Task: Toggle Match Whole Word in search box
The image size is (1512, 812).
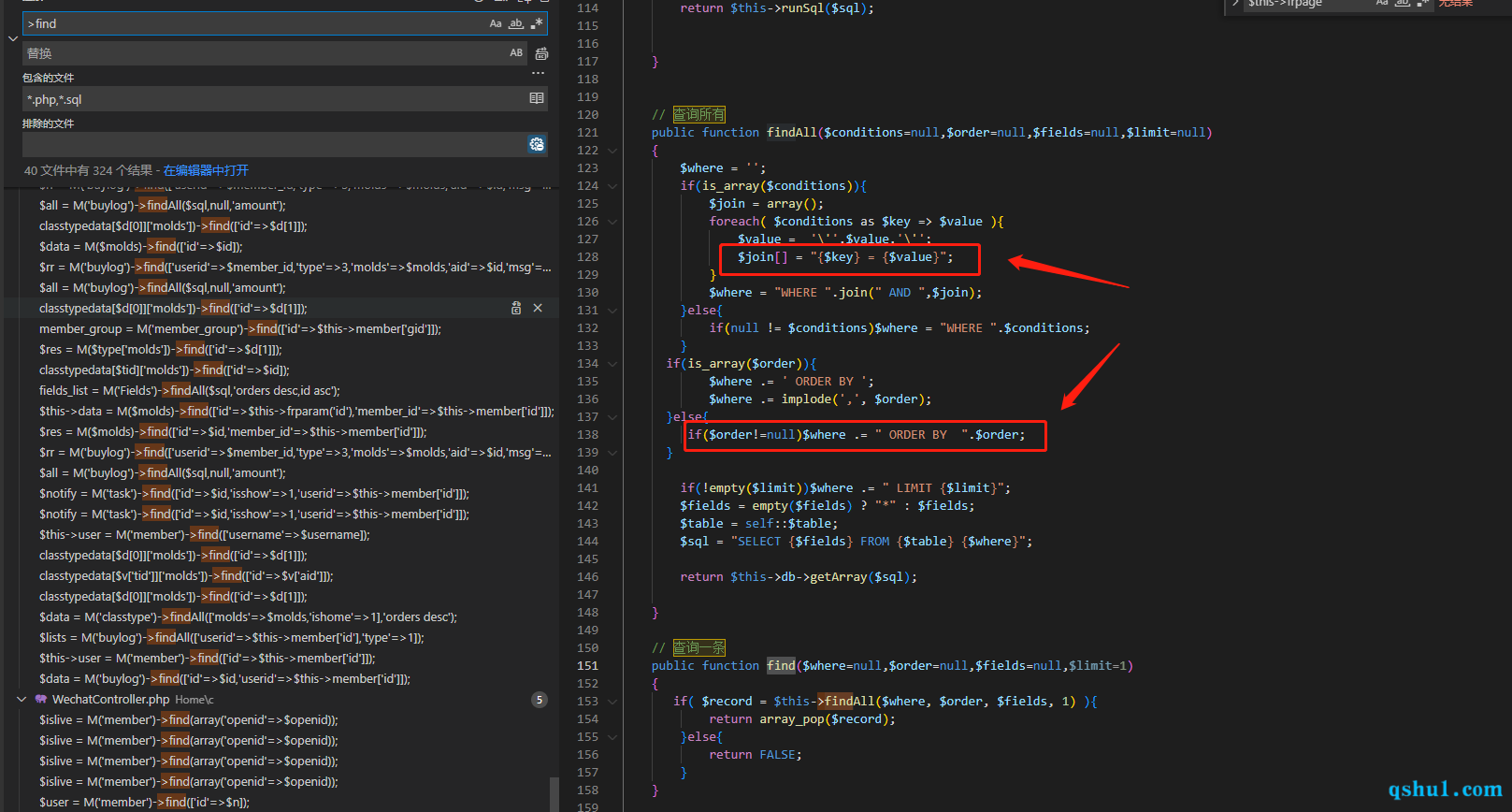Action: pos(516,23)
